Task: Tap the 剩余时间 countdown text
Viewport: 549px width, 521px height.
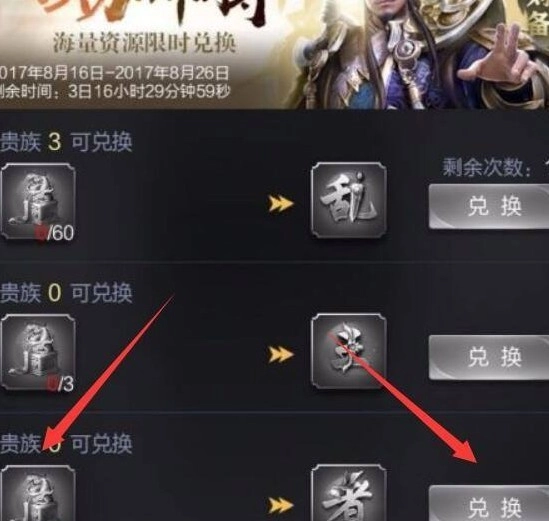Action: click(115, 92)
